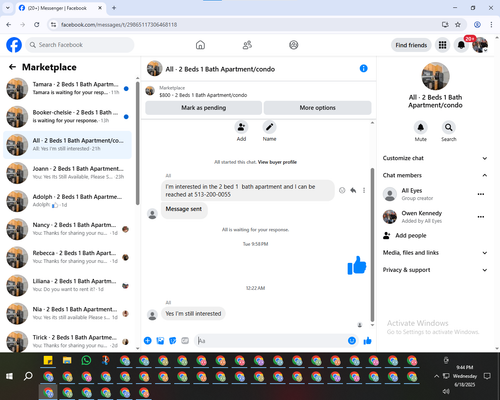Screen dimensions: 500x400
Task: Expand Privacy & support section
Action: coord(435,270)
